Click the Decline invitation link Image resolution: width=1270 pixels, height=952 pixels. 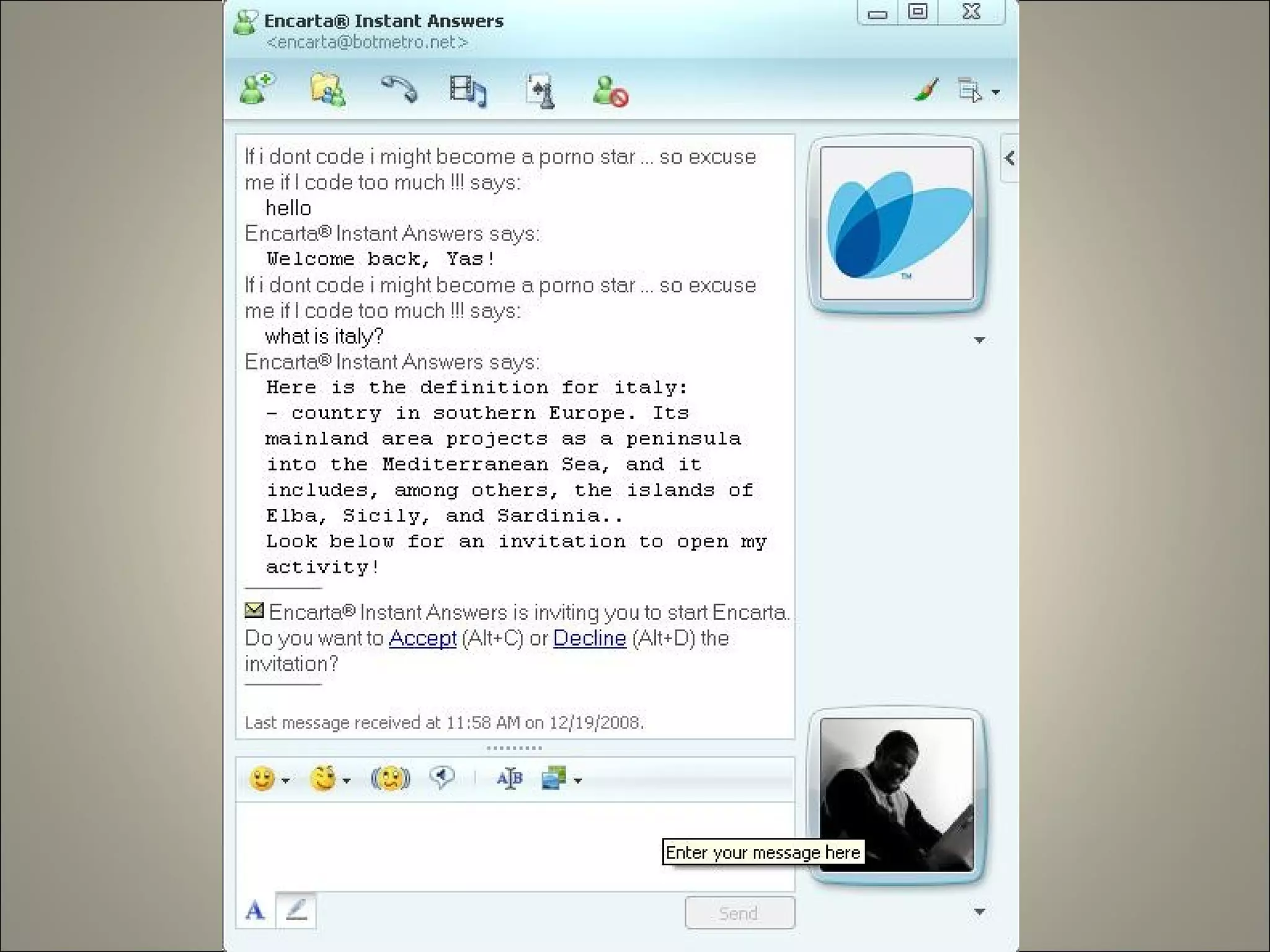pos(589,638)
